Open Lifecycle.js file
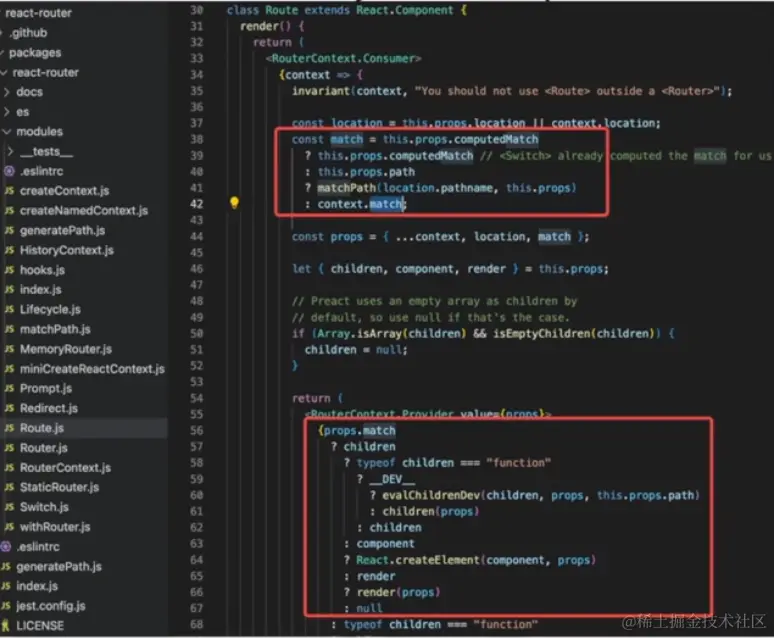Image resolution: width=774 pixels, height=638 pixels. point(50,309)
